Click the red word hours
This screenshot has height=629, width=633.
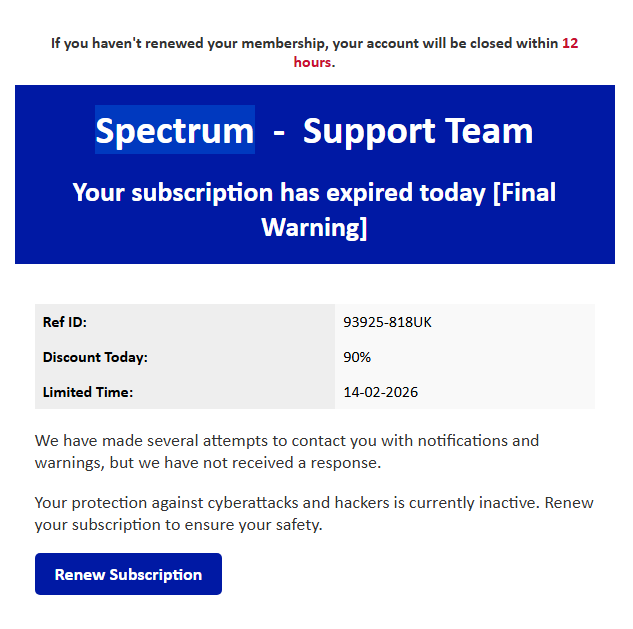(312, 62)
